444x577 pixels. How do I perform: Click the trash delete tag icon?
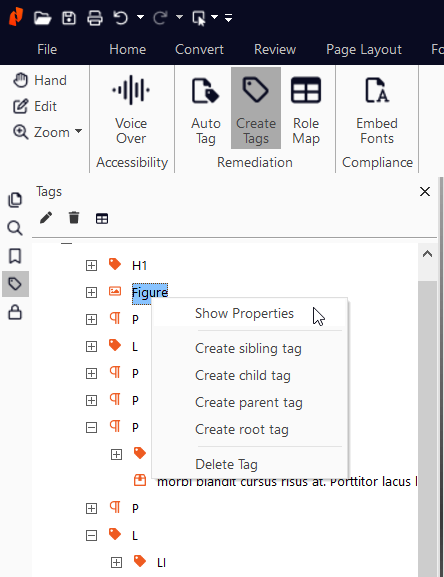pos(74,218)
